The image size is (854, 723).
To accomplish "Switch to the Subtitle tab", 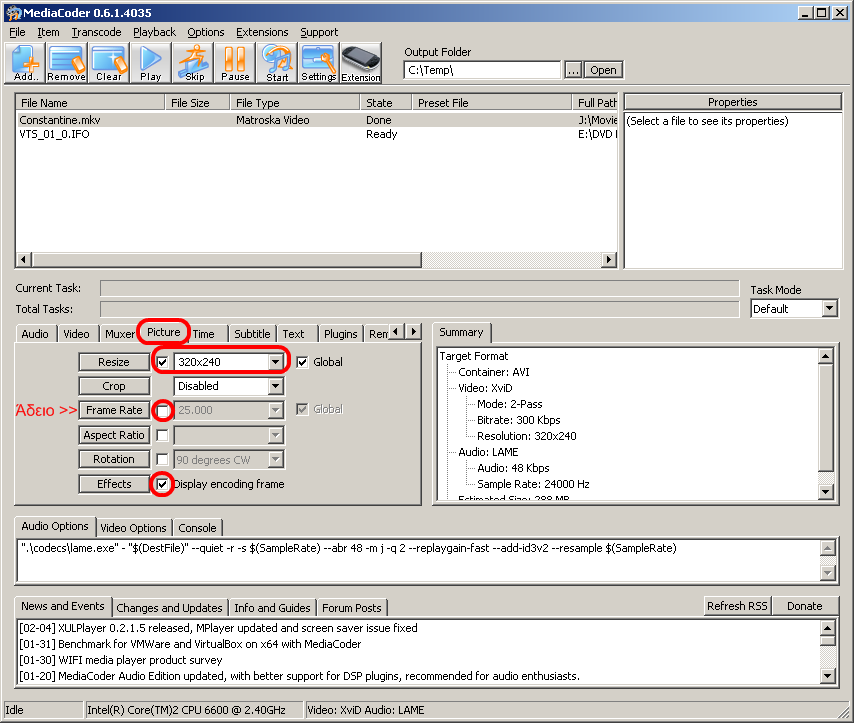I will (252, 334).
